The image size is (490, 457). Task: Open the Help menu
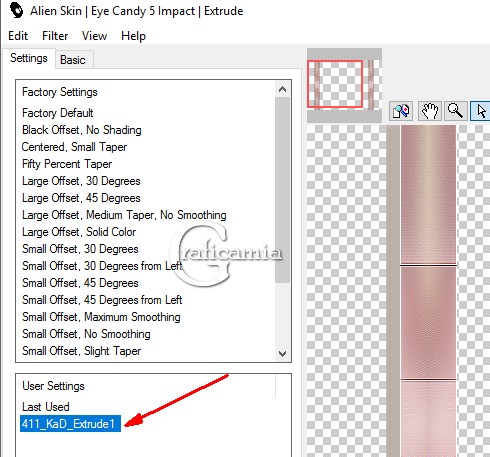[133, 36]
